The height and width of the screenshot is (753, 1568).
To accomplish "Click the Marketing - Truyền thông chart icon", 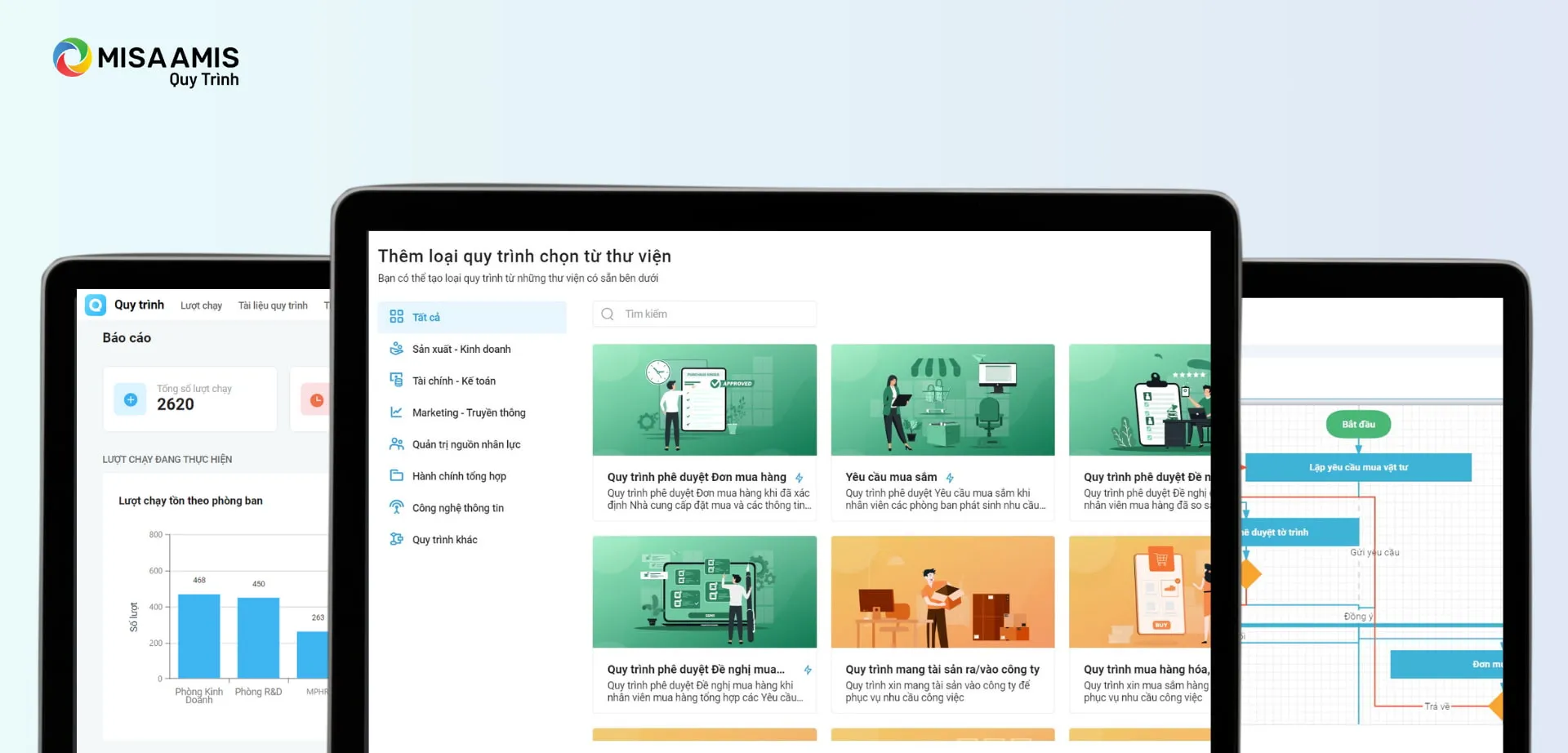I will click(x=396, y=412).
